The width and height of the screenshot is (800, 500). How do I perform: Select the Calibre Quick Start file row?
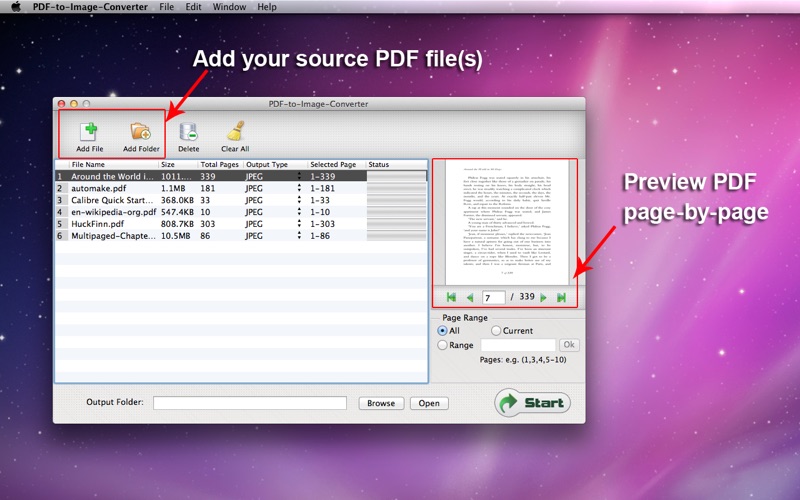coord(241,200)
